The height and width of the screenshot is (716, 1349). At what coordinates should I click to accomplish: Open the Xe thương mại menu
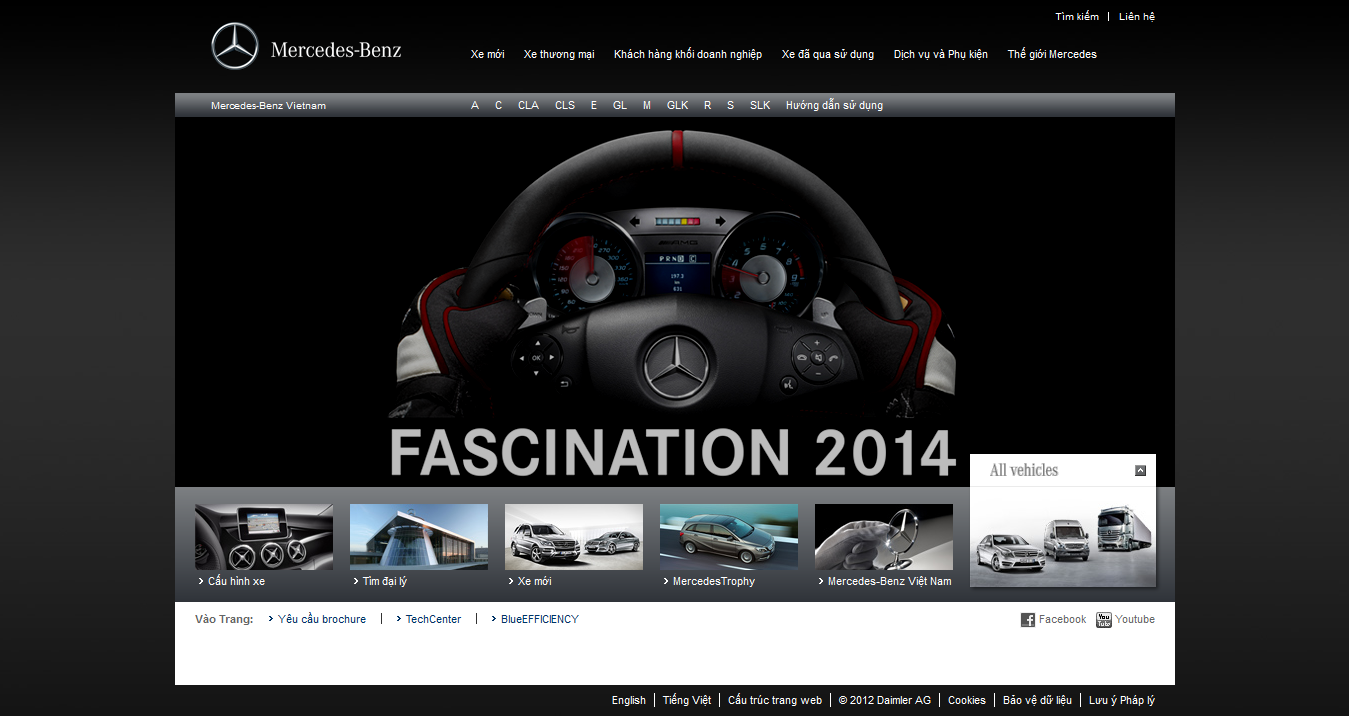(559, 54)
